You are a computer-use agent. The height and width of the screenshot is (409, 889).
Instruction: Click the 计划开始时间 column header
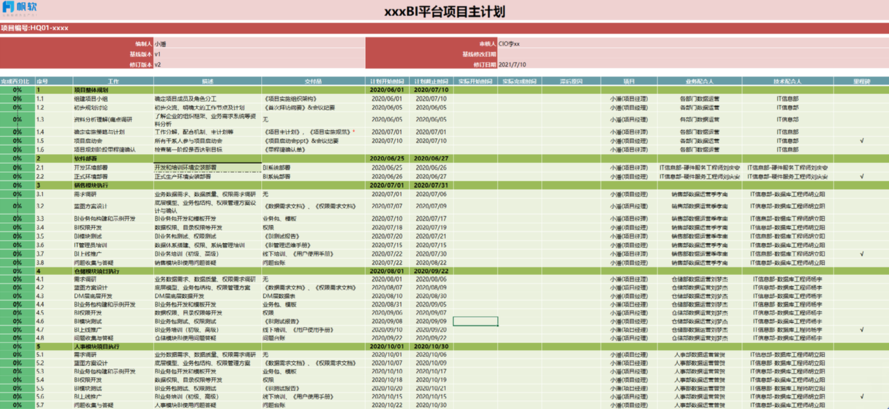tap(387, 81)
